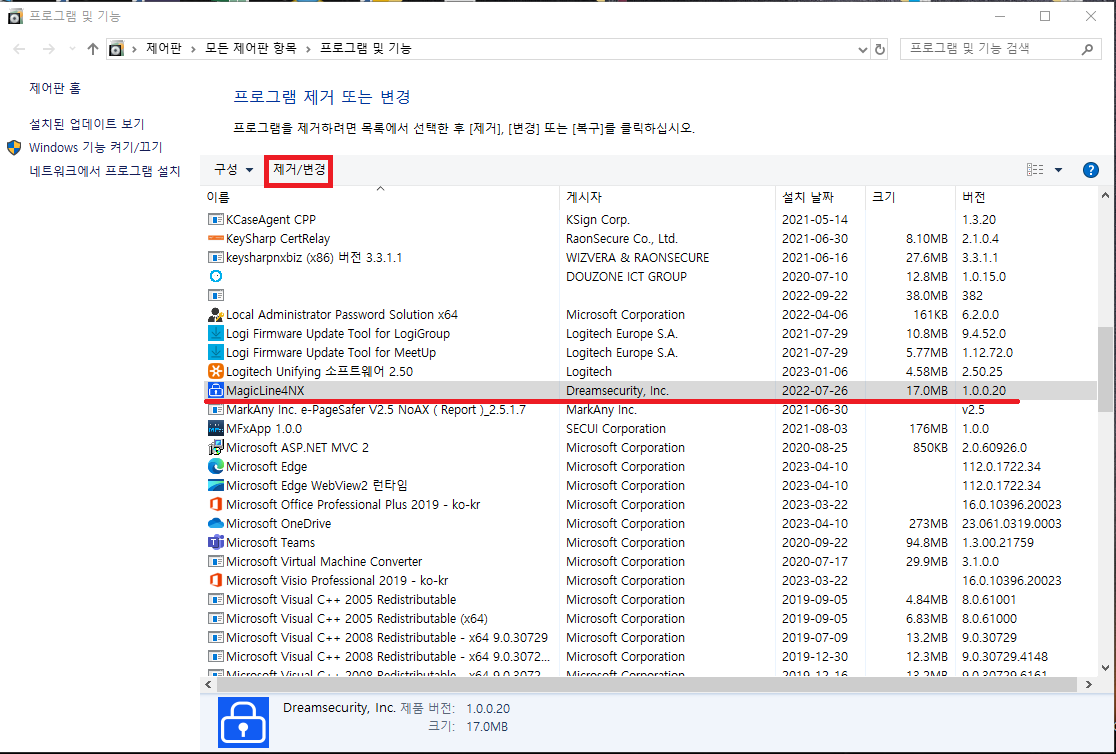Click the 제어판 breadcrumb item
This screenshot has height=754, width=1116.
[164, 48]
